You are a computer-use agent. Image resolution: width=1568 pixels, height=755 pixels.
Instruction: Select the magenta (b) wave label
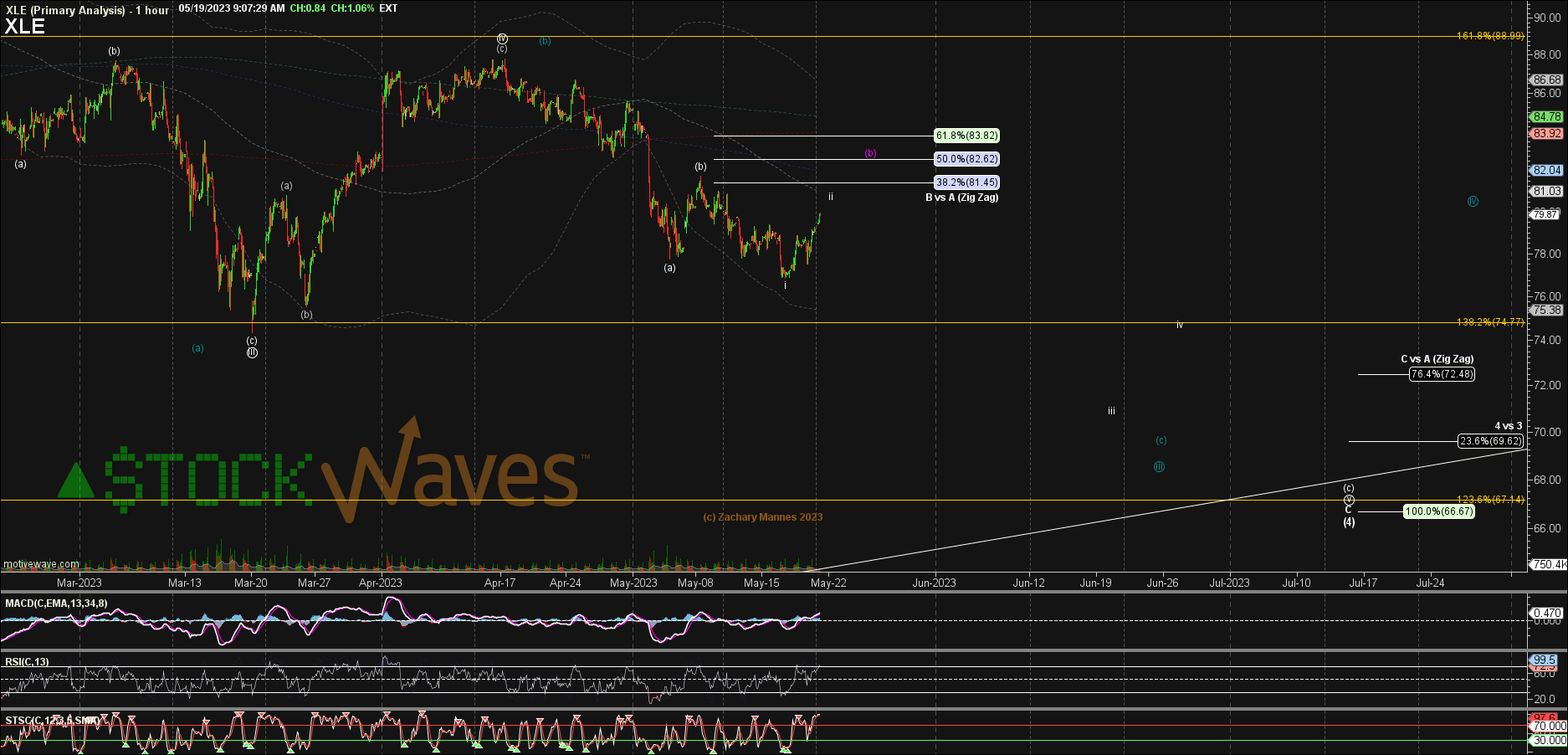[870, 154]
